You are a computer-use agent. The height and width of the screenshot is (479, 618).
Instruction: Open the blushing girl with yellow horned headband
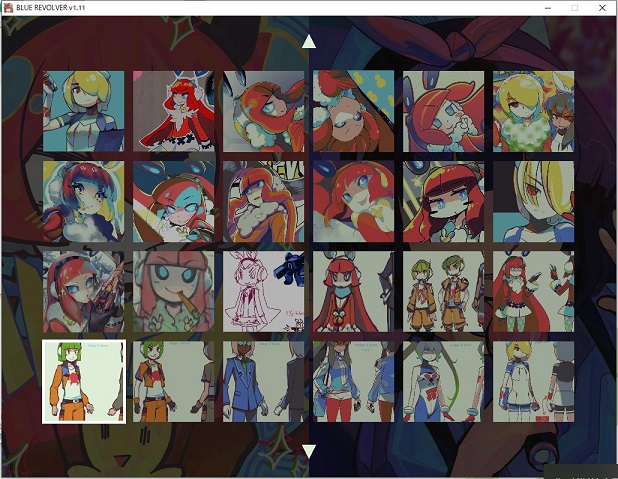[443, 201]
